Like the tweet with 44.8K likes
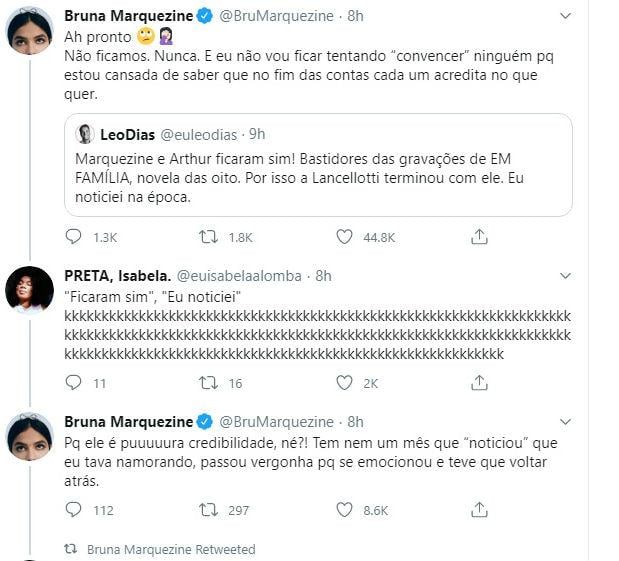The image size is (619, 561). point(344,237)
